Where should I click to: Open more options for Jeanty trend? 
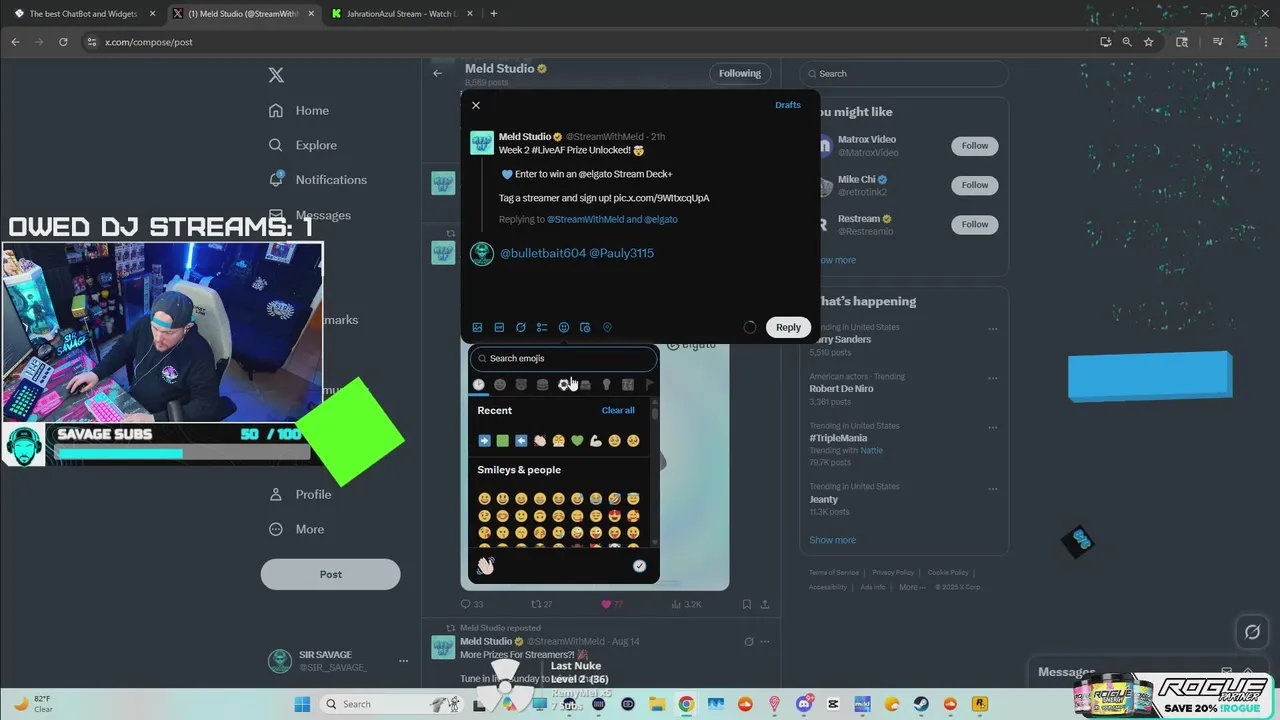click(992, 488)
